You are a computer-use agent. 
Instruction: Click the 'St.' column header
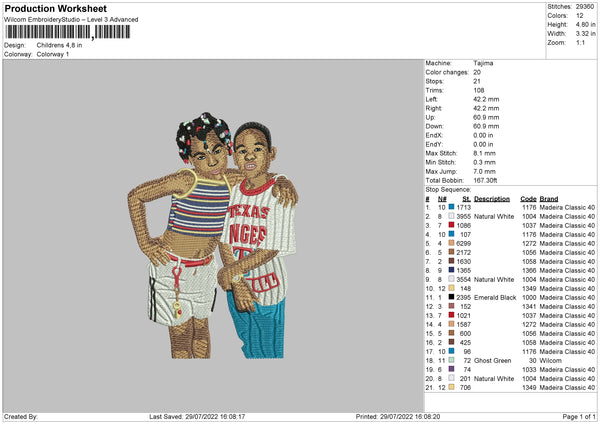[x=466, y=199]
